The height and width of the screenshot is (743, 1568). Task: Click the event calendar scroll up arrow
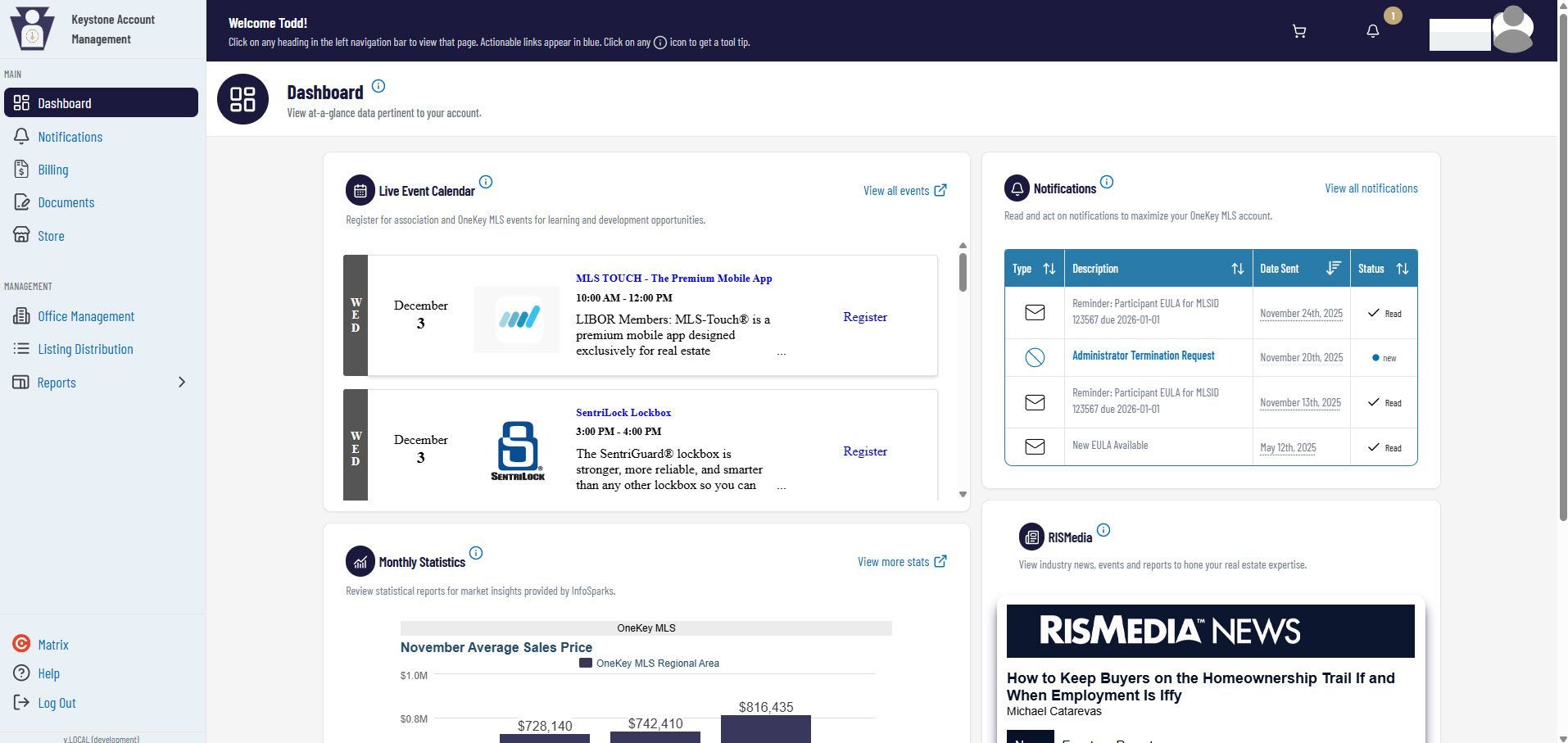pyautogui.click(x=963, y=246)
